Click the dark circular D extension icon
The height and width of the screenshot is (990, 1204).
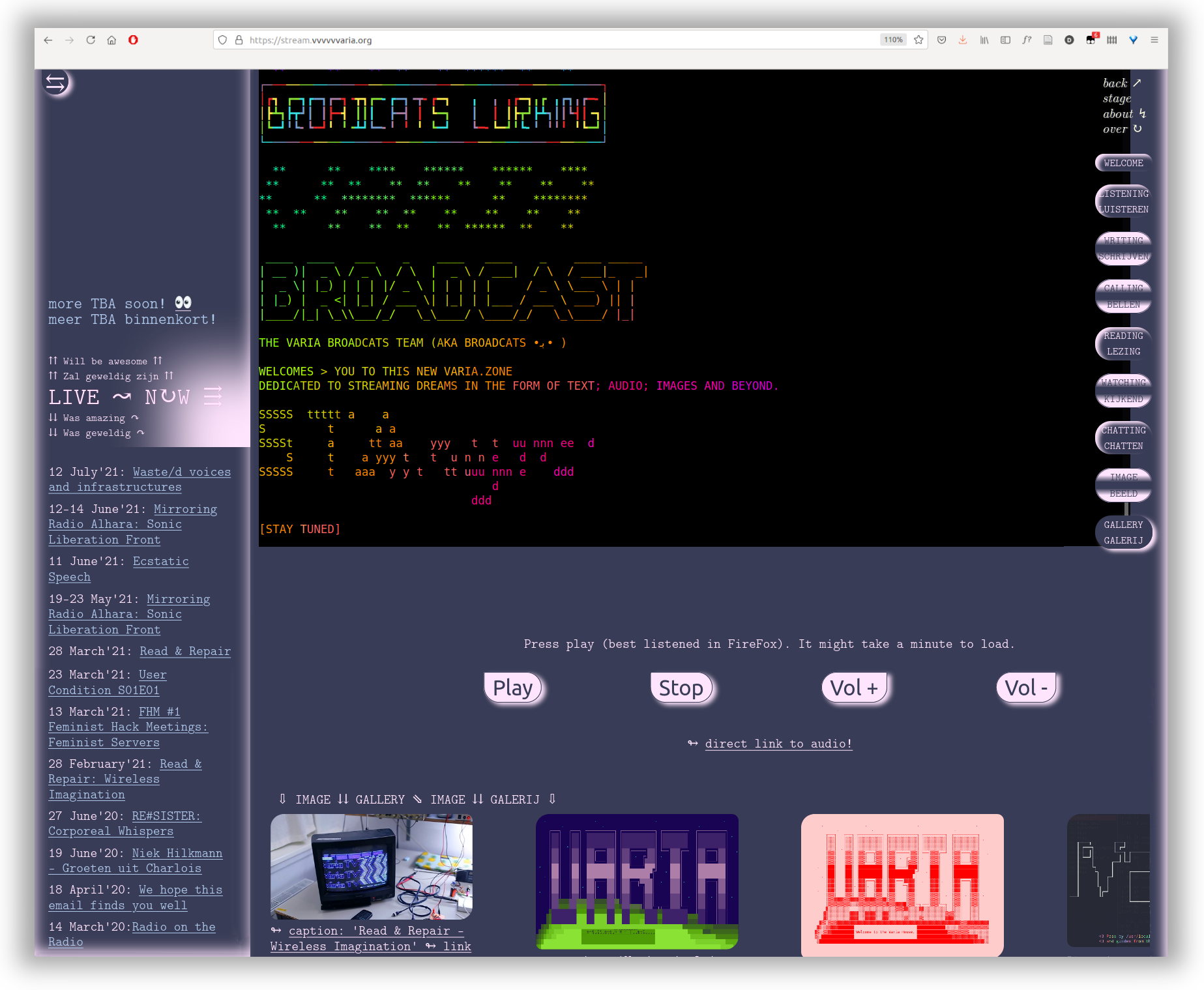point(1069,40)
